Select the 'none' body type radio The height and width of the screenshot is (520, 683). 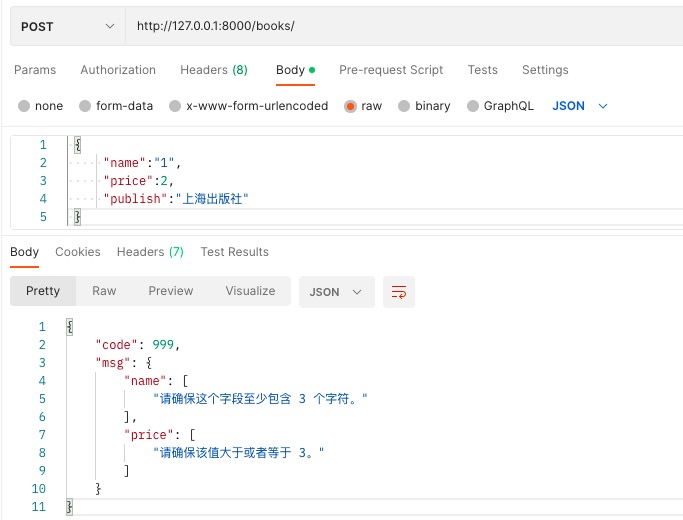(x=25, y=106)
